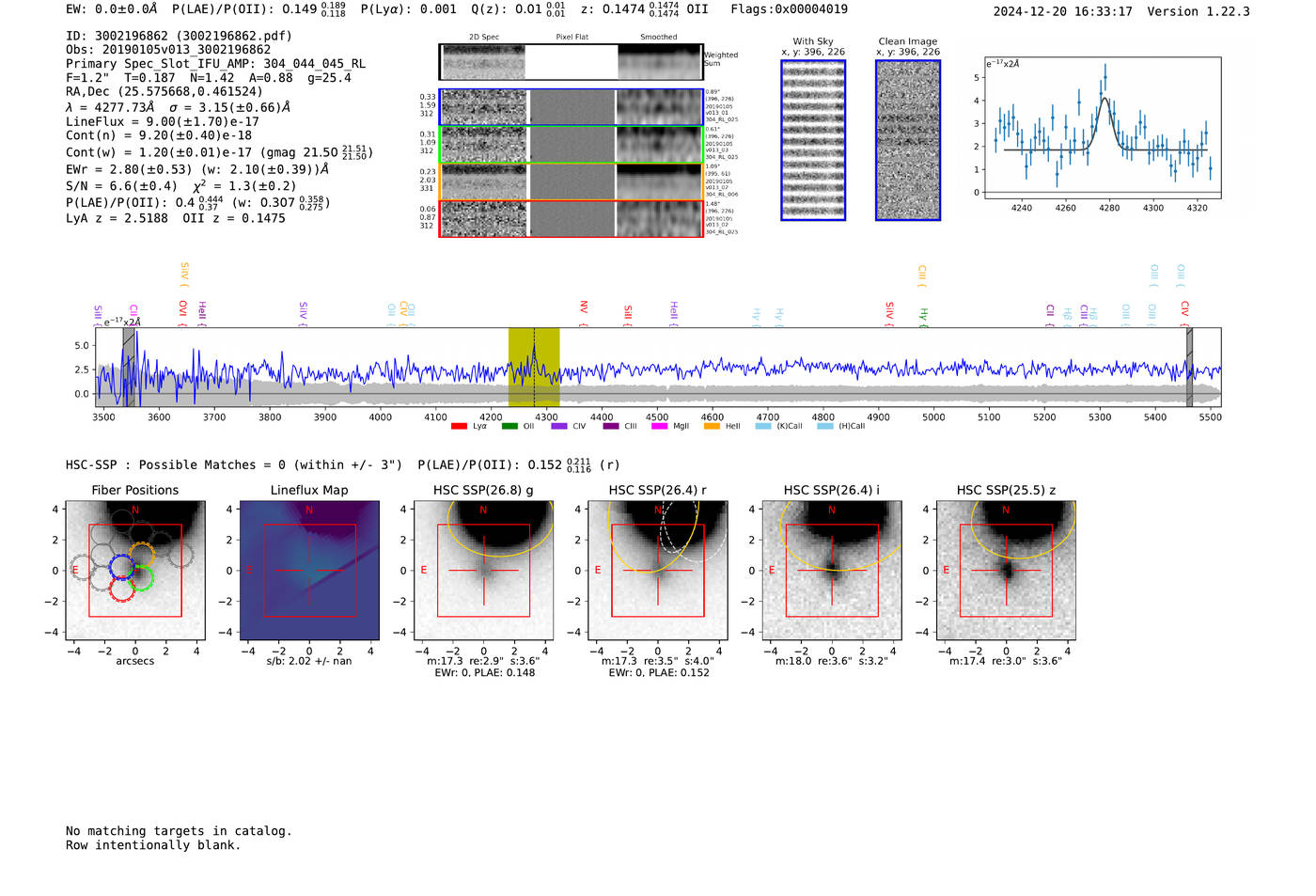The height and width of the screenshot is (896, 1316).
Task: Click the red OVI line label above spectrum
Action: [x=183, y=312]
